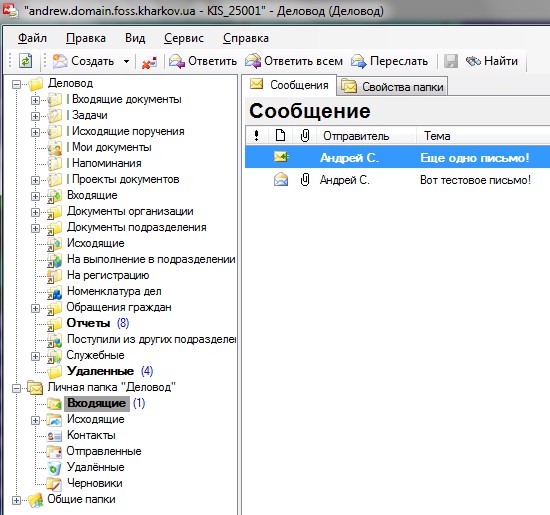Click the Общие папки icon
The height and width of the screenshot is (515, 550).
(x=35, y=500)
